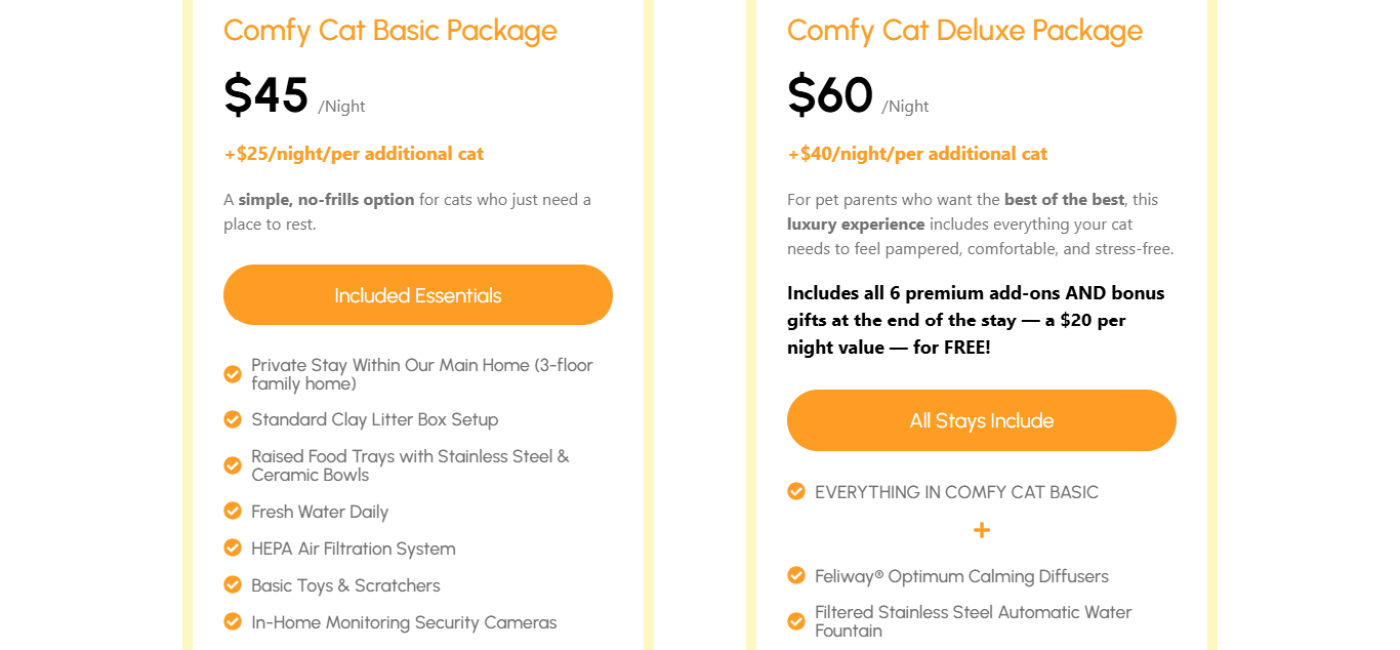Viewport: 1400px width, 650px height.
Task: Click checkmark next to HEPA Air Filtration
Action: pos(232,548)
